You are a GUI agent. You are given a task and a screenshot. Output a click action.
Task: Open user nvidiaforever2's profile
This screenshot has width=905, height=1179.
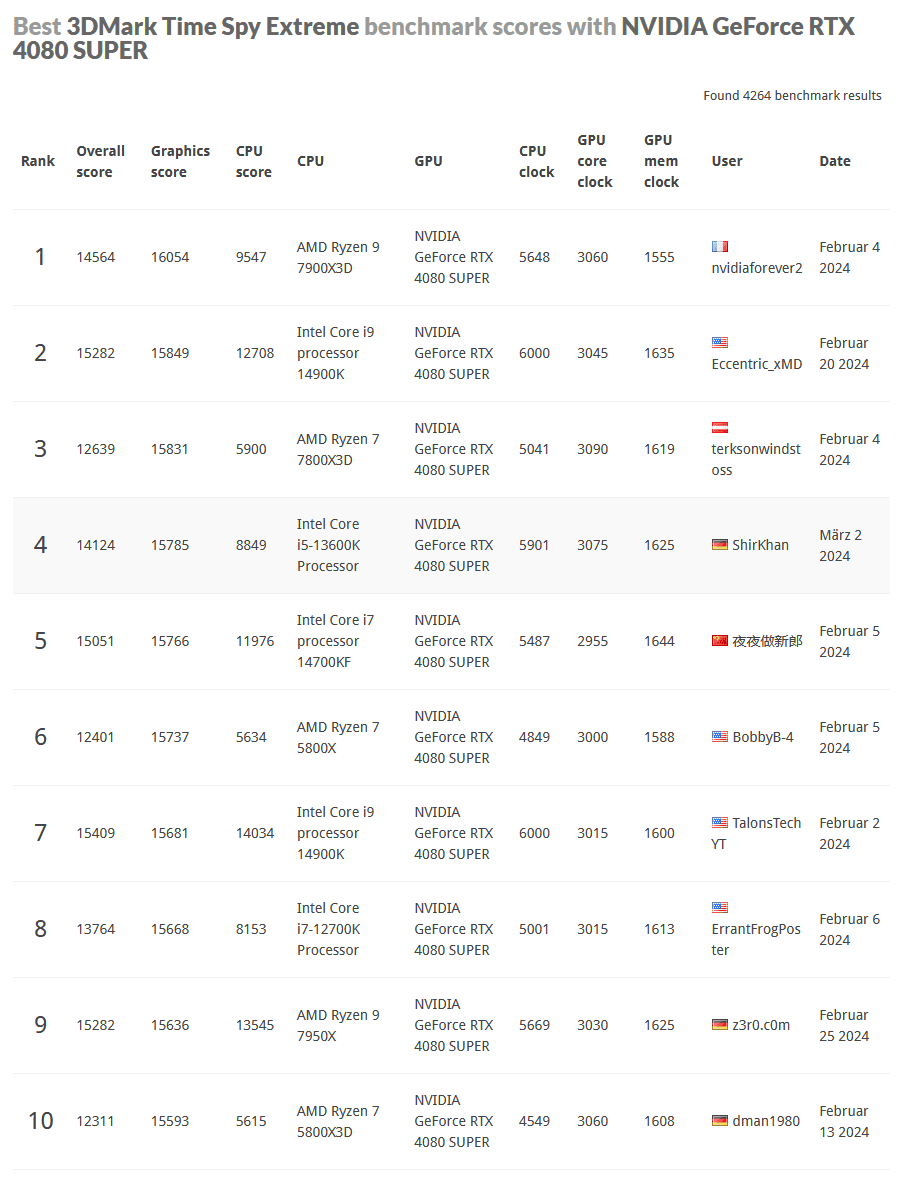757,268
